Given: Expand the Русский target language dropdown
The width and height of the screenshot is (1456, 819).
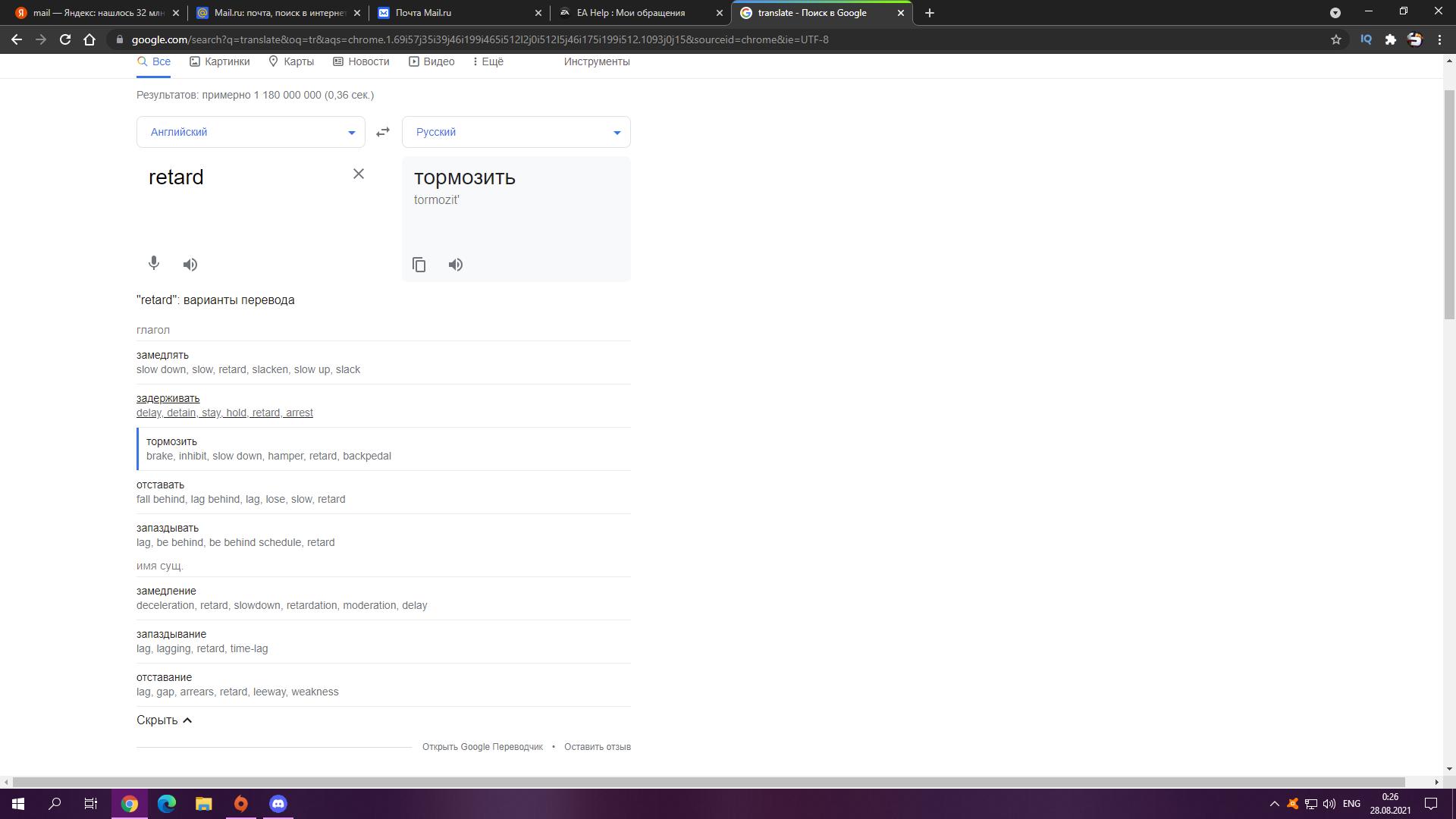Looking at the screenshot, I should click(x=516, y=132).
